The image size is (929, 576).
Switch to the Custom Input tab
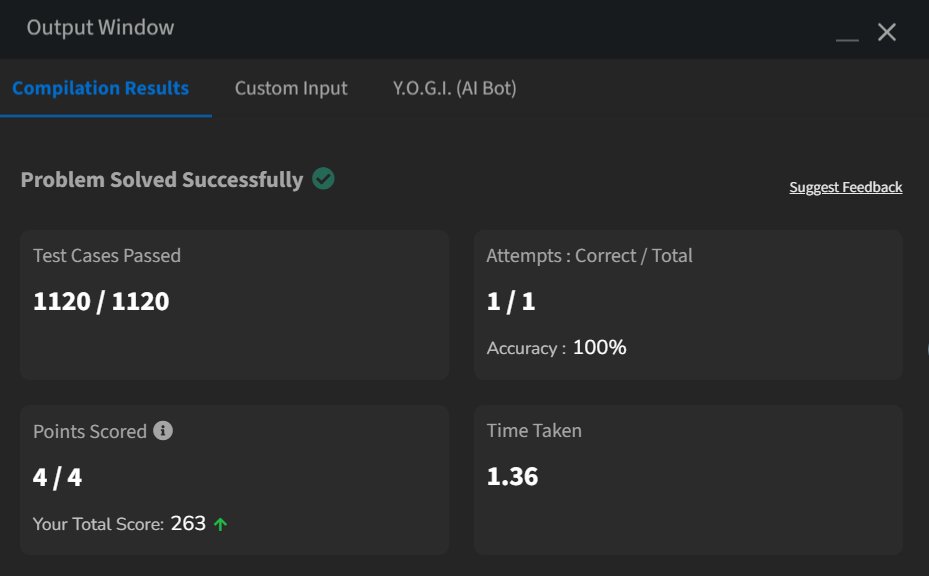click(291, 88)
